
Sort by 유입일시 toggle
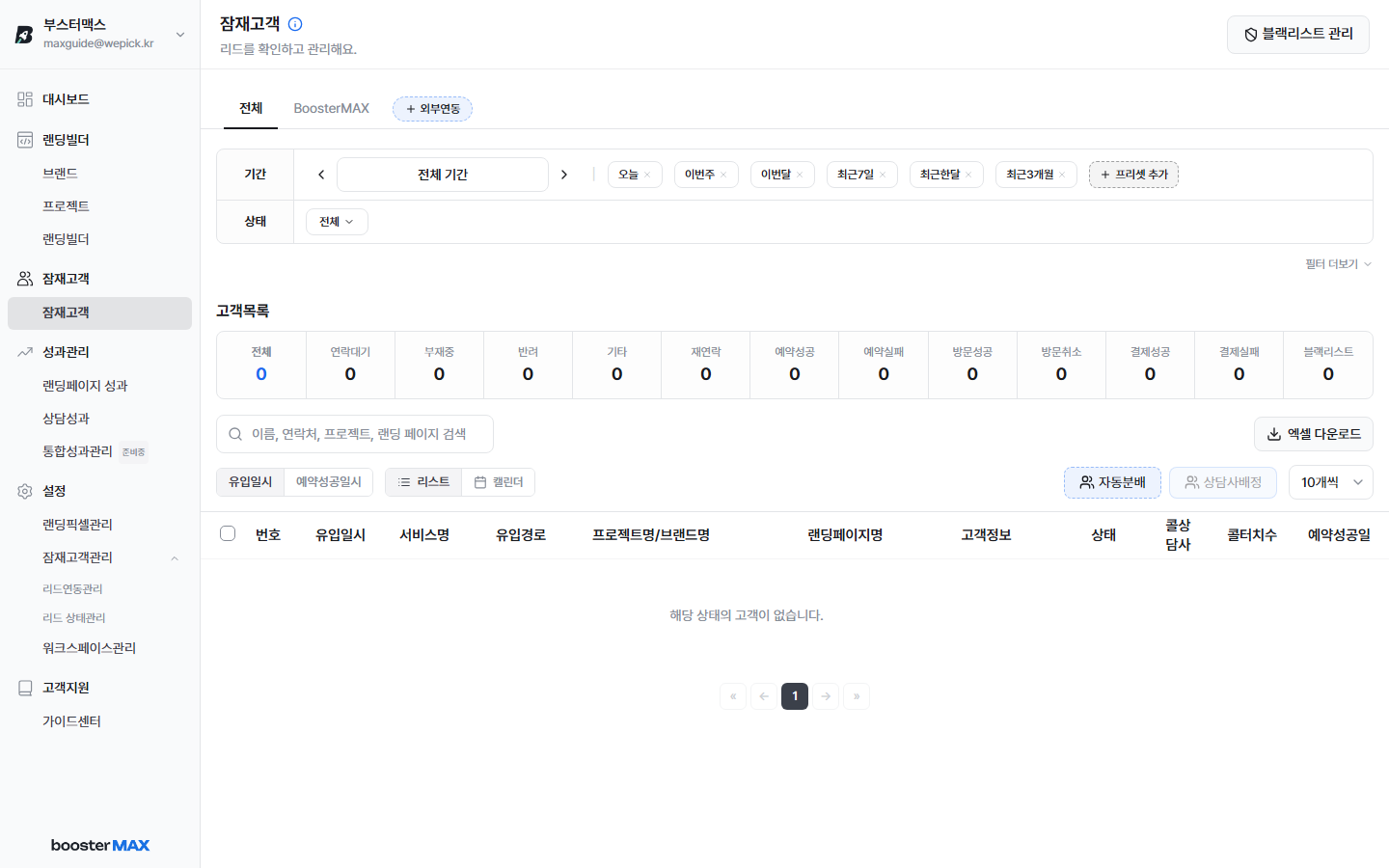pyautogui.click(x=251, y=482)
